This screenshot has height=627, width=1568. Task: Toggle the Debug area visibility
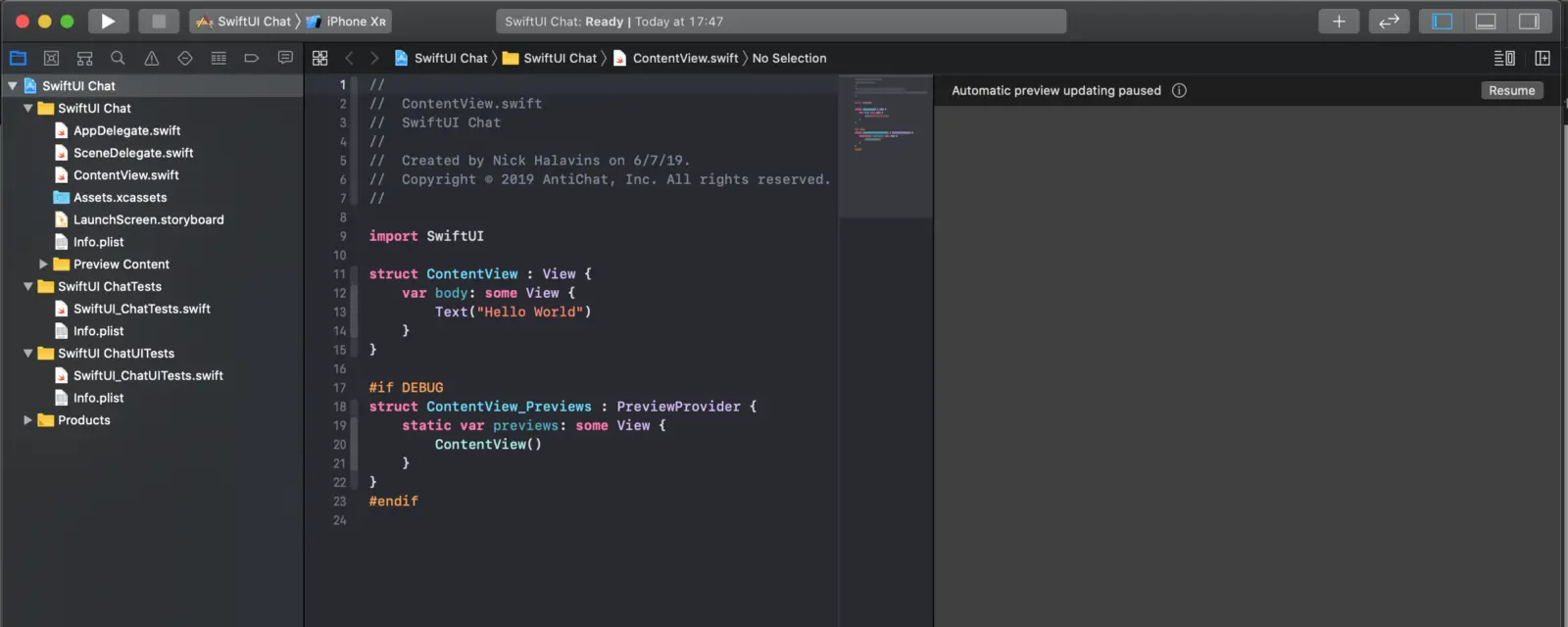(x=1486, y=21)
